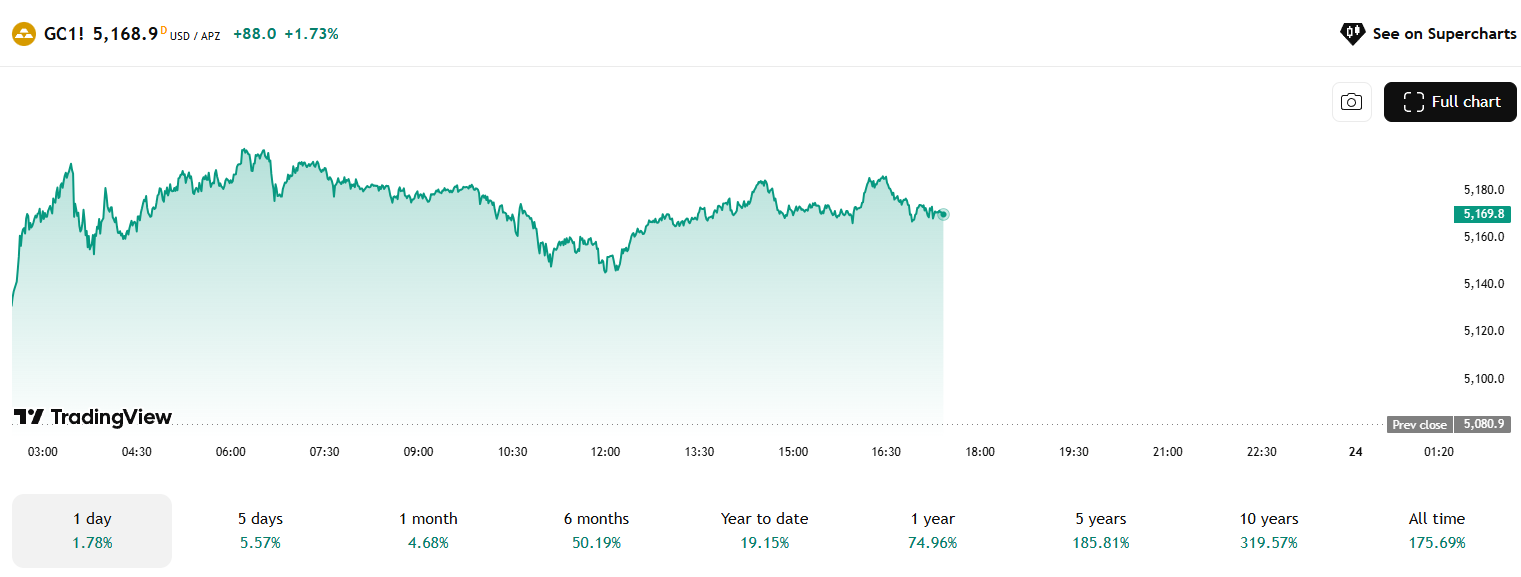Click the current price dot on chart line
Screen dimensions: 1521x577
pyautogui.click(x=943, y=214)
